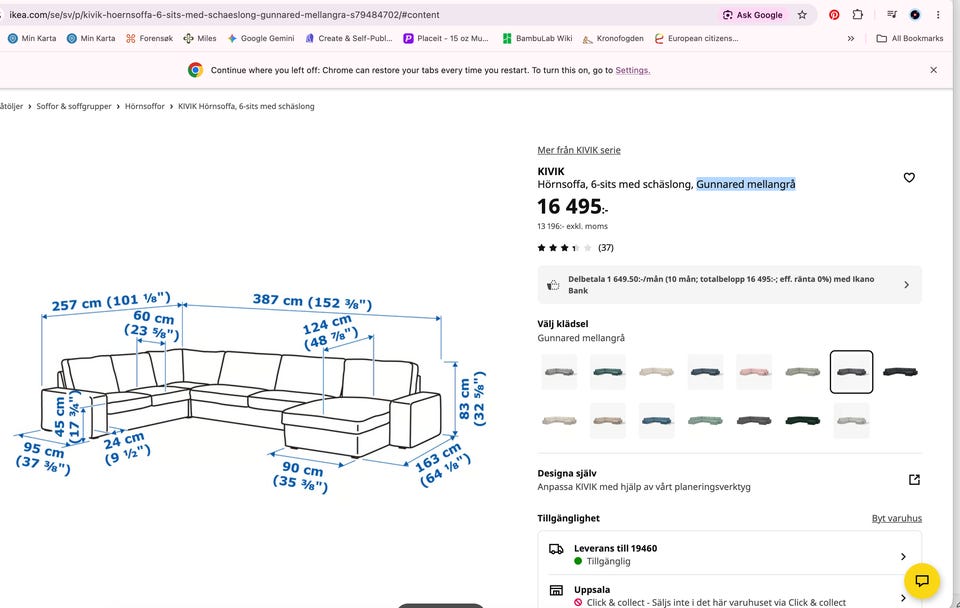The width and height of the screenshot is (960, 608).
Task: Click Ask Google button in address bar
Action: coord(752,15)
